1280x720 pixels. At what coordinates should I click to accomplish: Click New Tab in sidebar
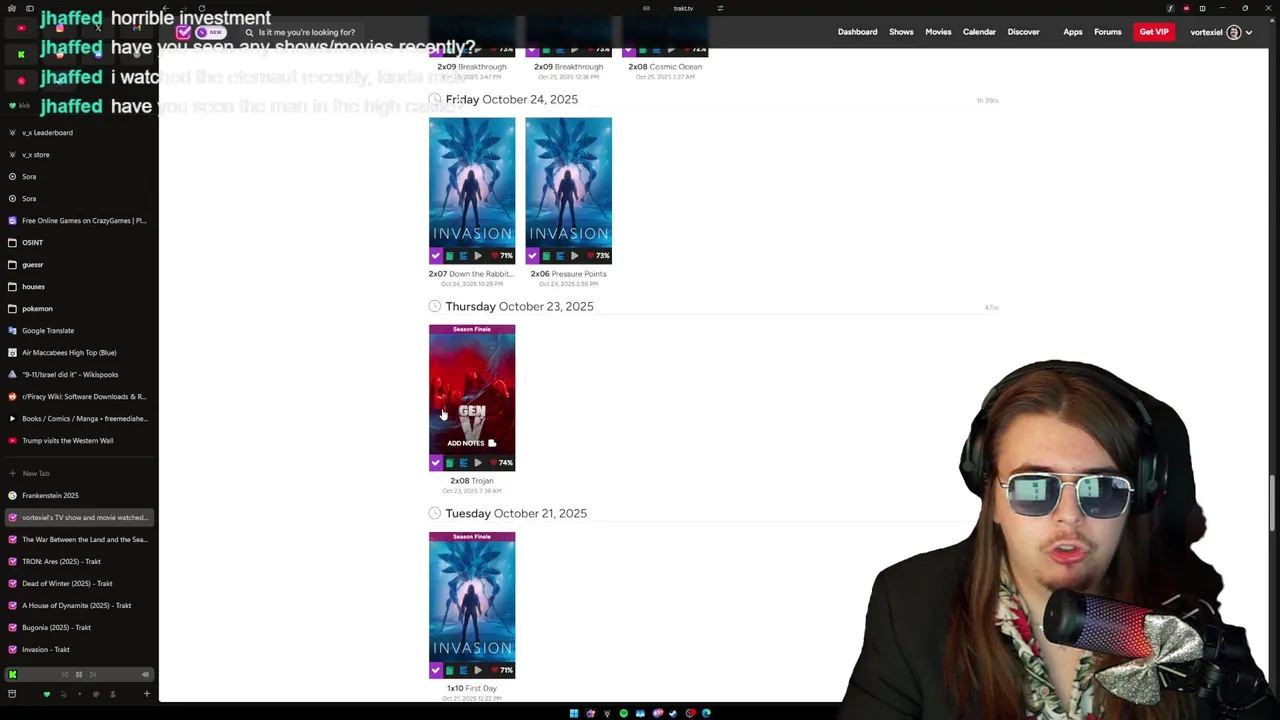click(79, 473)
